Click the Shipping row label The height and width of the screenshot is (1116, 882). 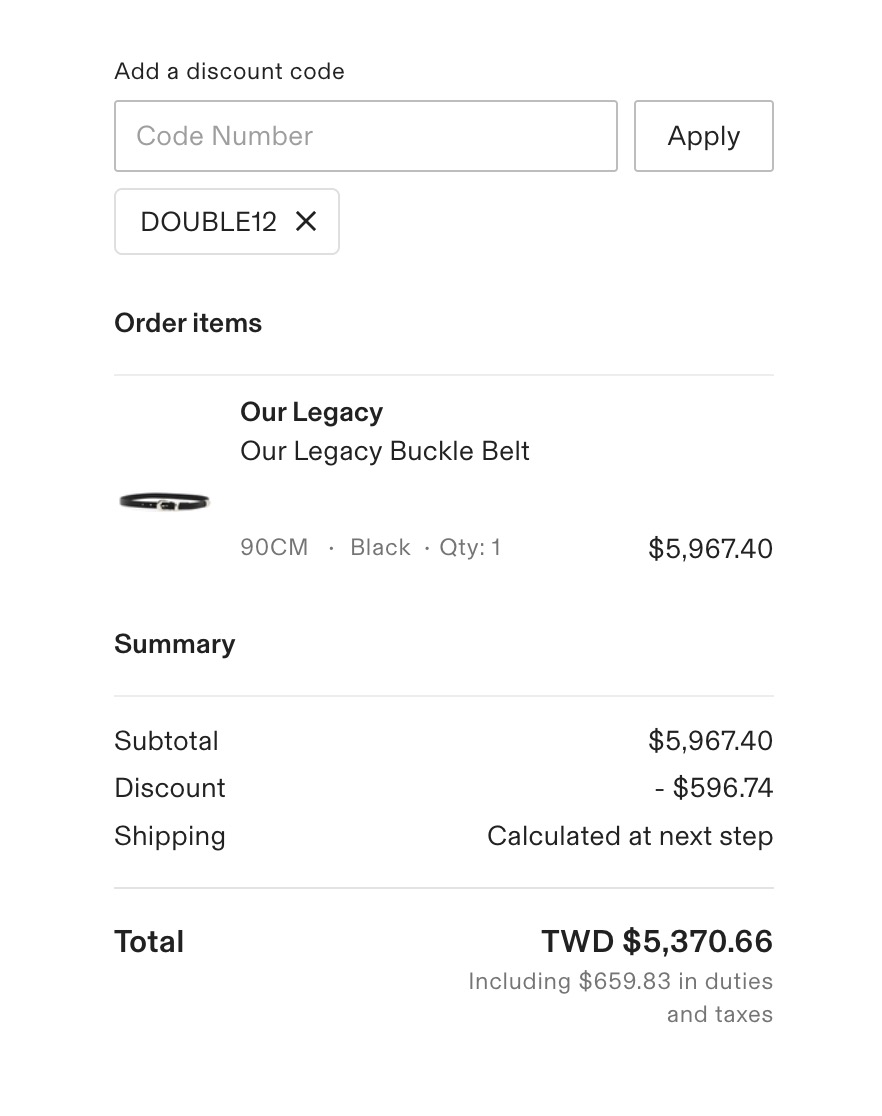[170, 836]
